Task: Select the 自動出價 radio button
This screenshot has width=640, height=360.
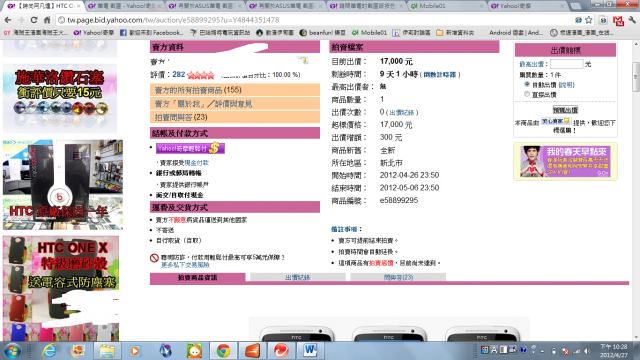Action: [x=527, y=84]
